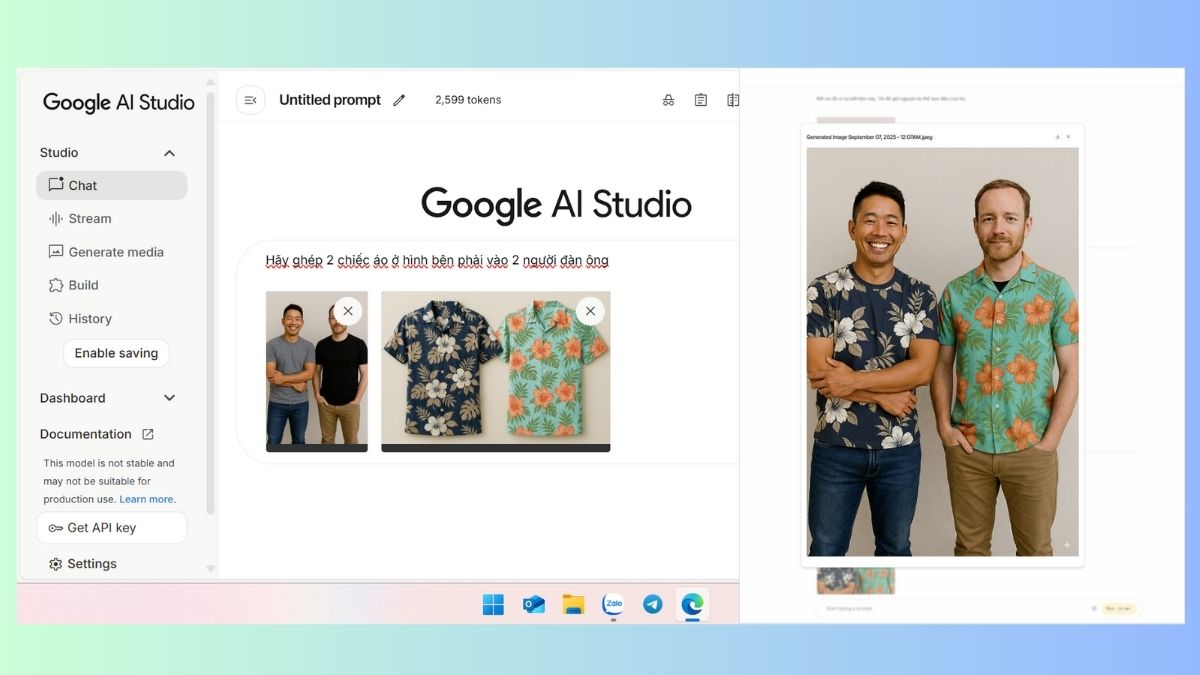Click the Generate media image icon
The image size is (1200, 675).
click(x=56, y=252)
